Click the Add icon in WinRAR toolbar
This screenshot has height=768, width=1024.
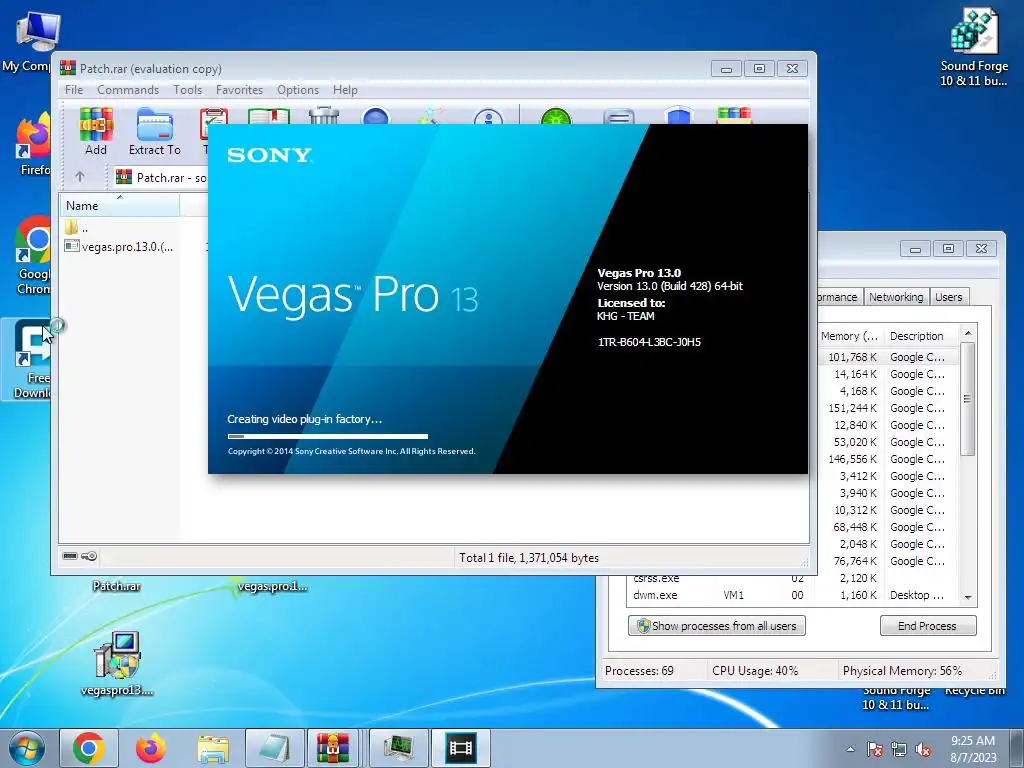tap(96, 131)
